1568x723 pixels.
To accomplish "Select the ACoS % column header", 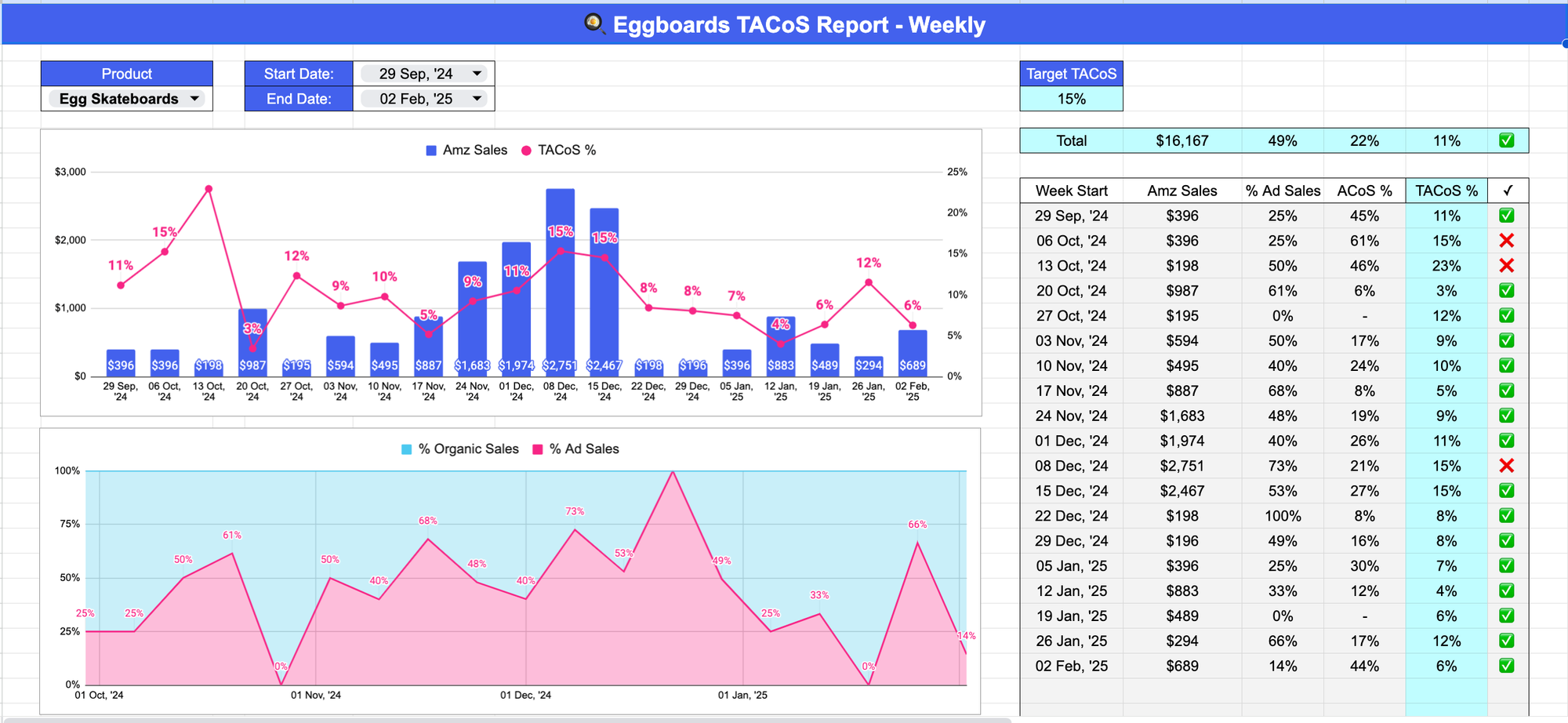I will (1364, 191).
